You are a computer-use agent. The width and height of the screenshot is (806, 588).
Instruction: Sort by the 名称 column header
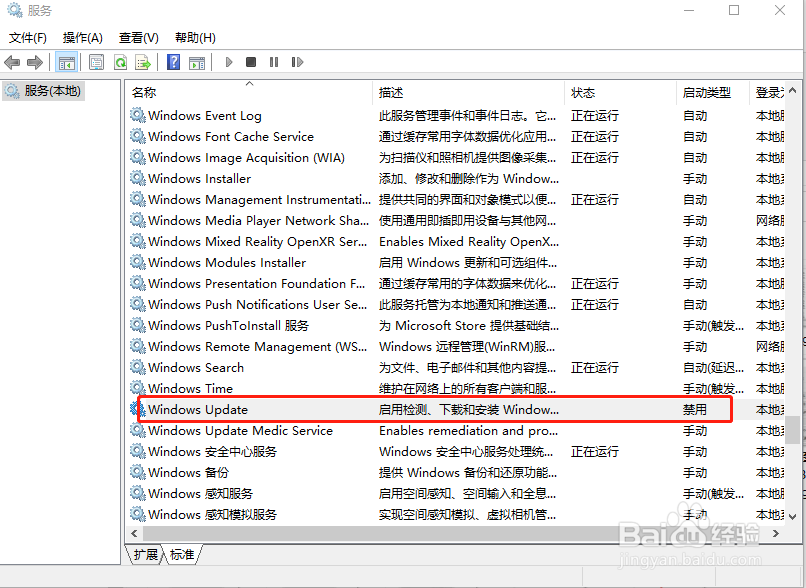[249, 93]
